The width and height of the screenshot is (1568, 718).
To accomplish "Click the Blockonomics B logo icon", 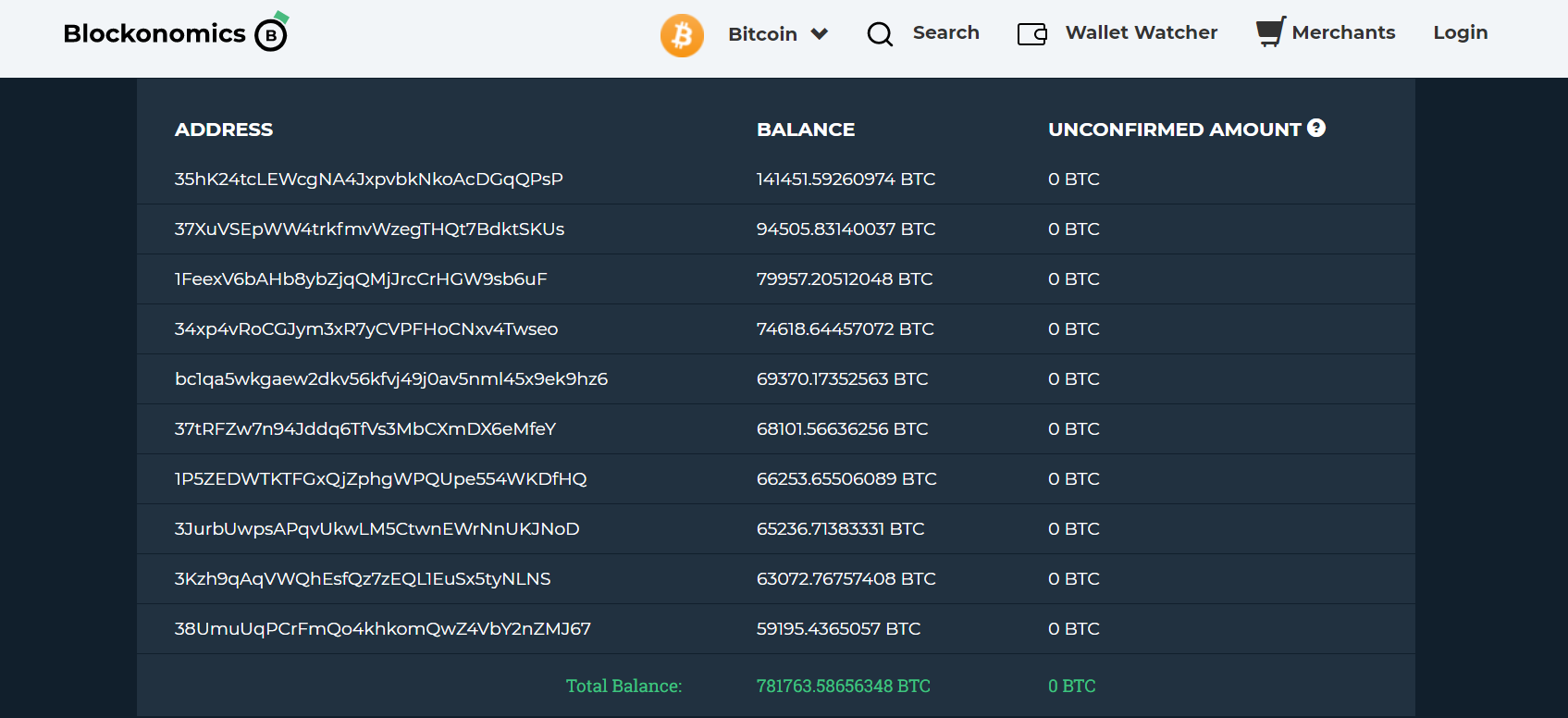I will [271, 32].
